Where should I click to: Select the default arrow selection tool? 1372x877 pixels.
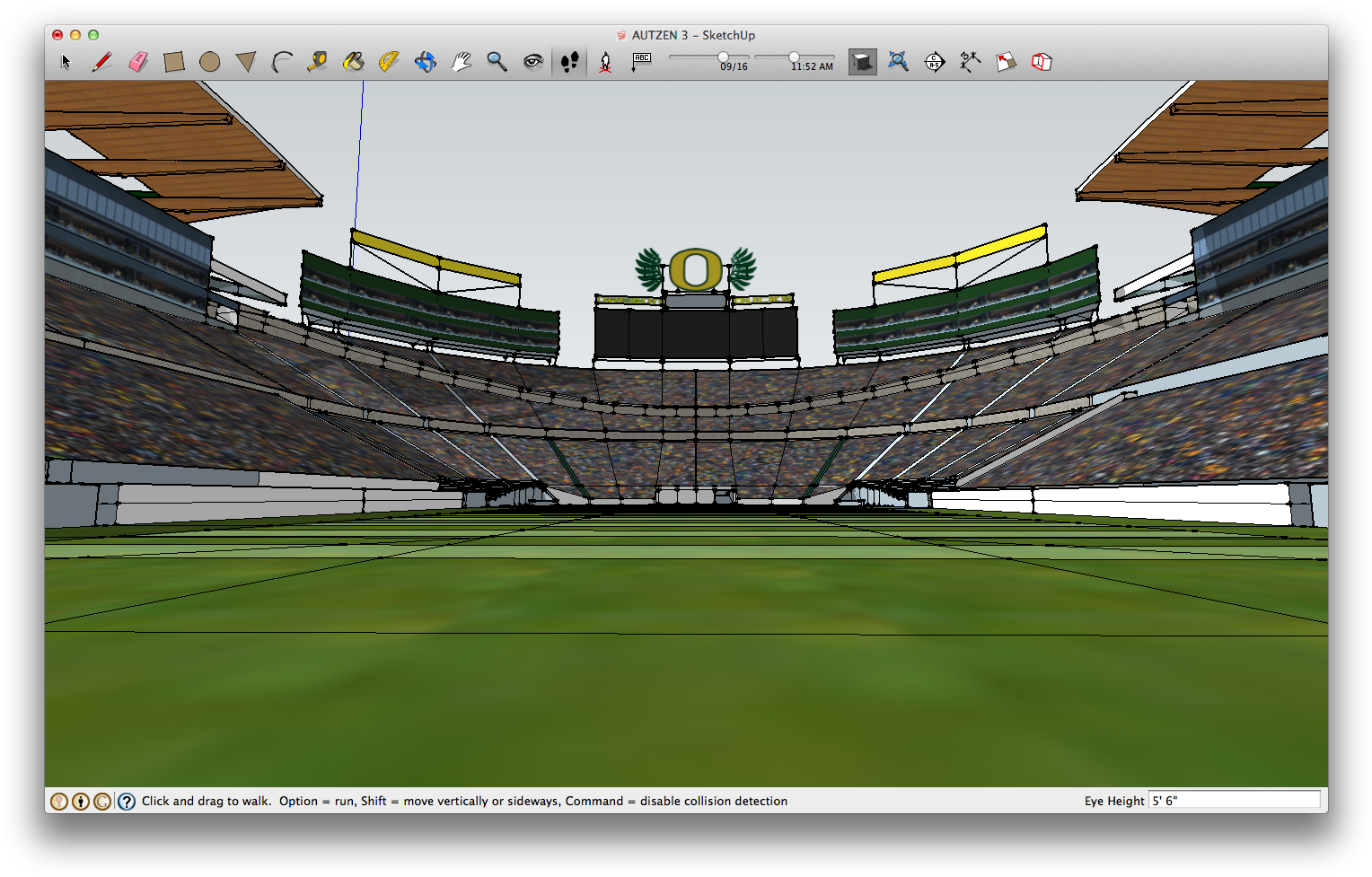coord(65,61)
